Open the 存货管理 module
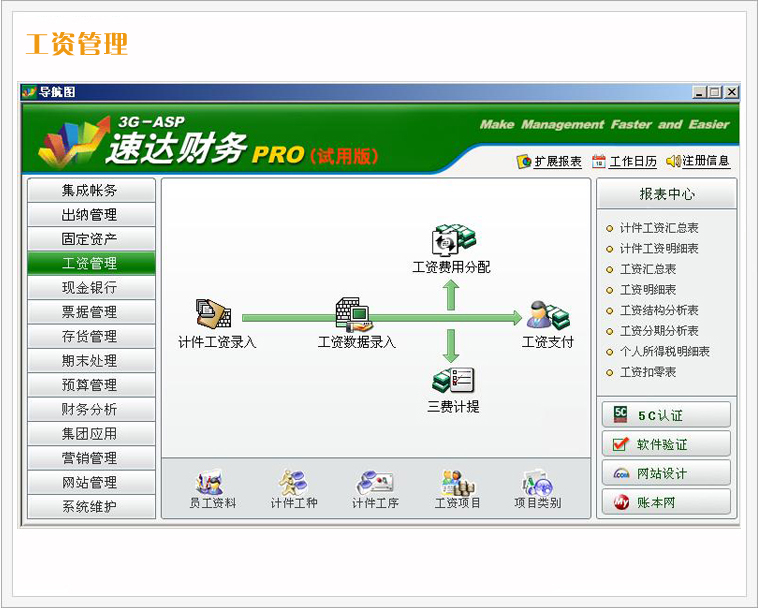 [x=91, y=336]
